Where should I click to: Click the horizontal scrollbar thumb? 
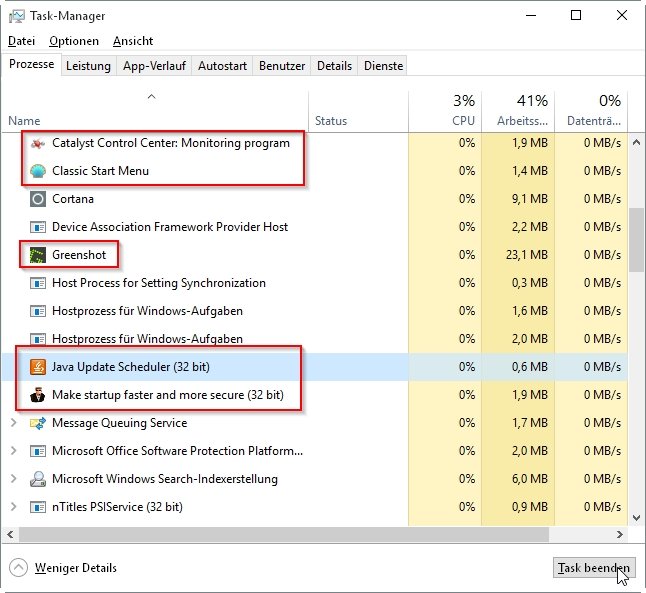point(284,534)
